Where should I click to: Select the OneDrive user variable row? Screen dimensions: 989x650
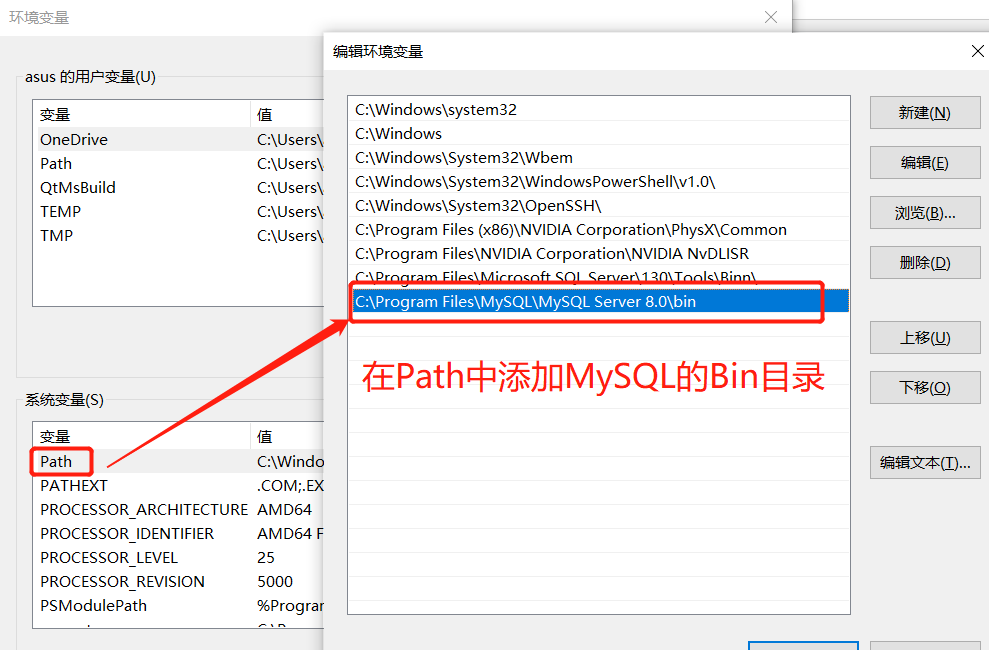click(x=181, y=139)
